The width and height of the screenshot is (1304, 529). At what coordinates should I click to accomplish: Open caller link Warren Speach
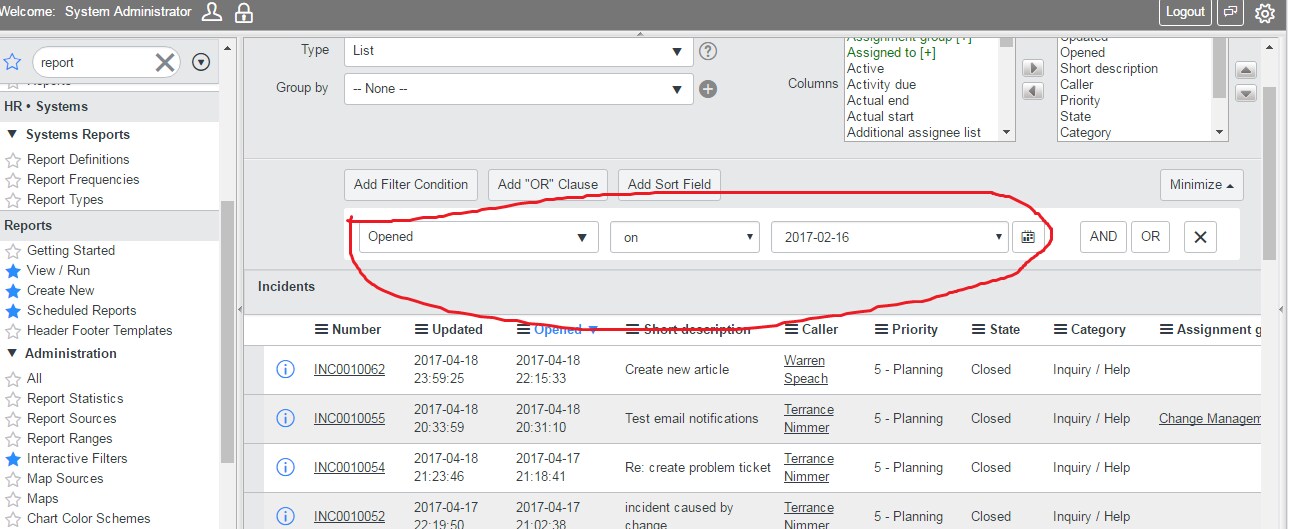tap(806, 370)
